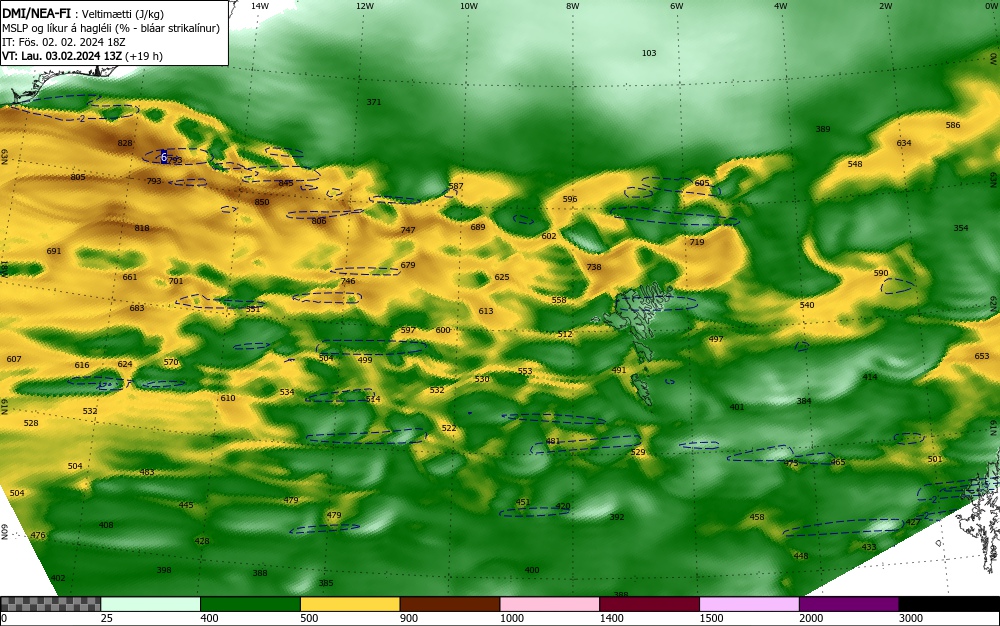Image resolution: width=1000 pixels, height=626 pixels.
Task: Click the yellow 500–900 legend swatch
Action: coord(349,604)
